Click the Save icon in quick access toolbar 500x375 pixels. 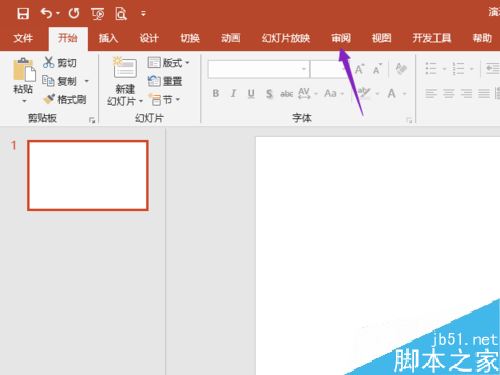[23, 14]
